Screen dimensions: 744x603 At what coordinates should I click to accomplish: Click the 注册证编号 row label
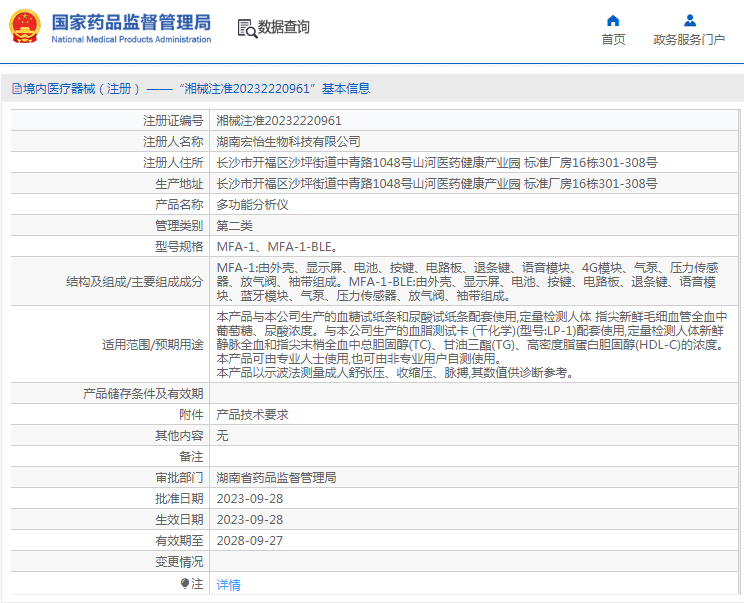tap(173, 121)
